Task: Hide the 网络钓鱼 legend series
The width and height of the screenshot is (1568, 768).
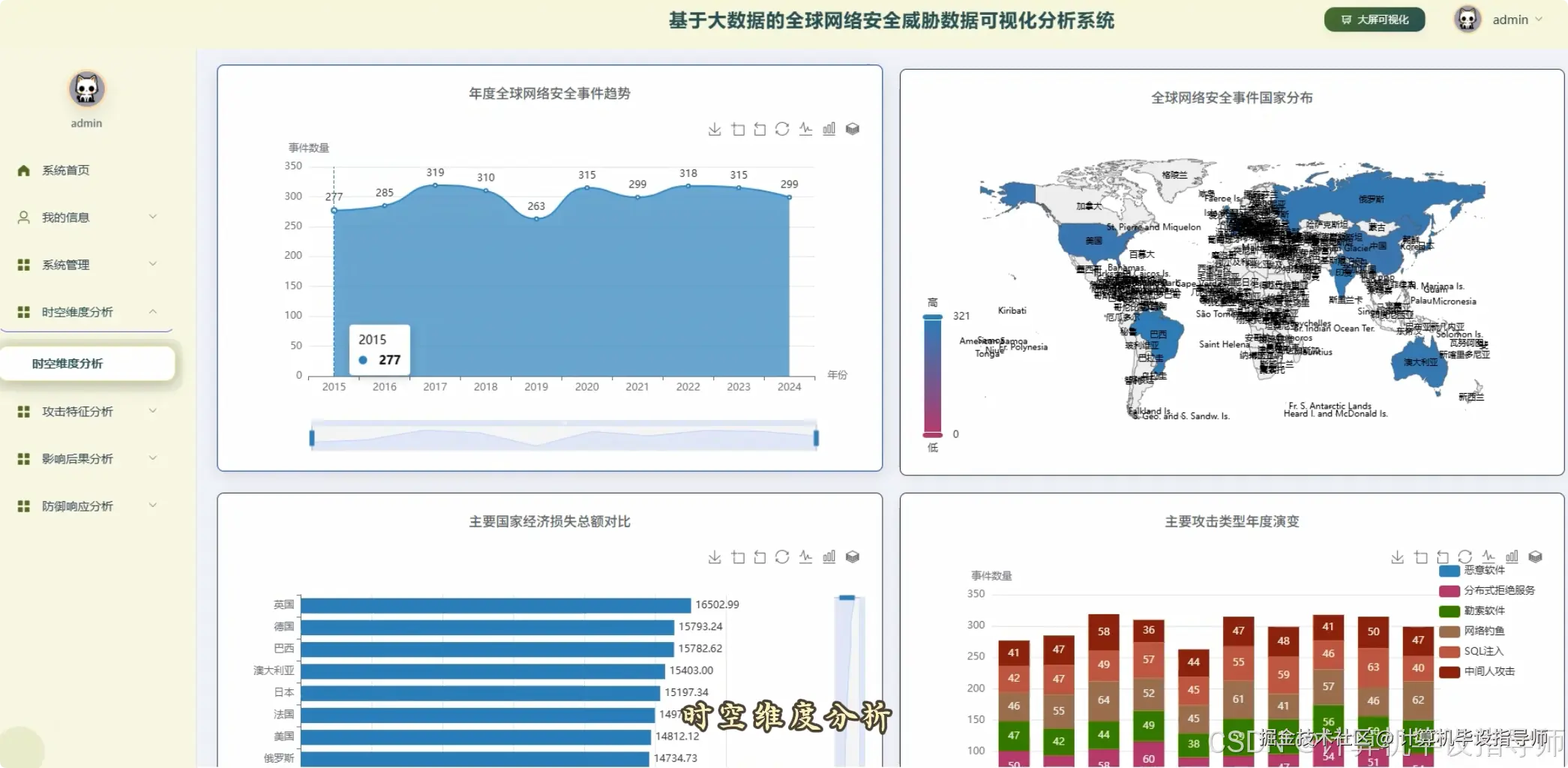Action: click(x=1472, y=631)
